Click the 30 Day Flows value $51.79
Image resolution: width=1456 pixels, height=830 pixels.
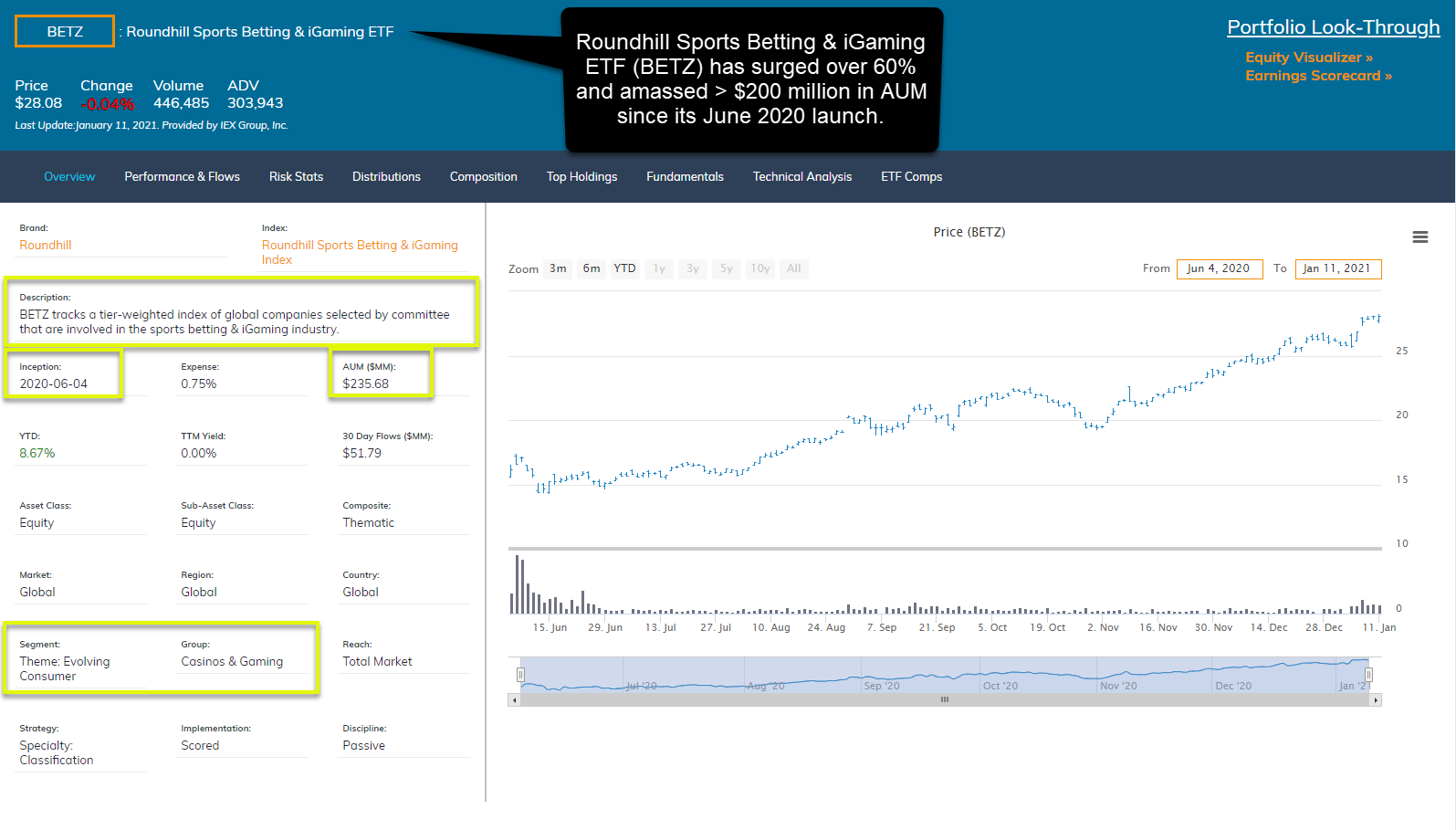[362, 454]
